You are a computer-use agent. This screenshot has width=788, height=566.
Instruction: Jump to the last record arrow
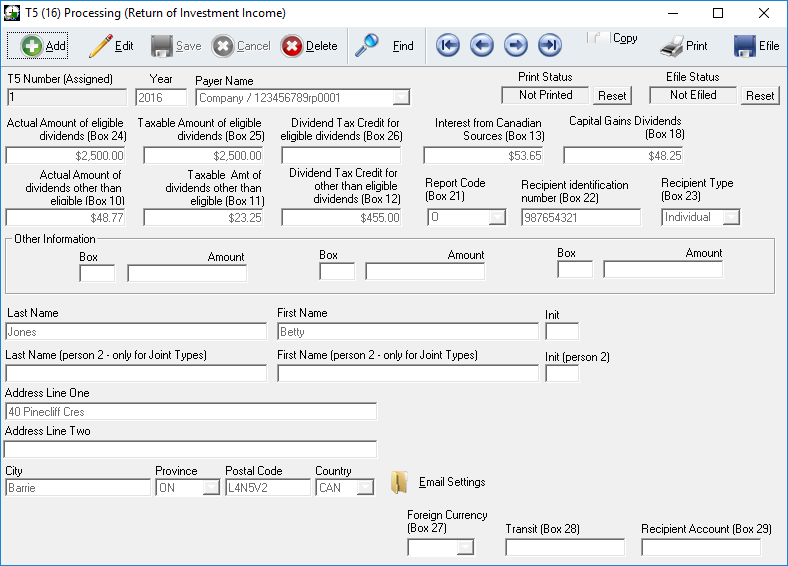pyautogui.click(x=550, y=45)
